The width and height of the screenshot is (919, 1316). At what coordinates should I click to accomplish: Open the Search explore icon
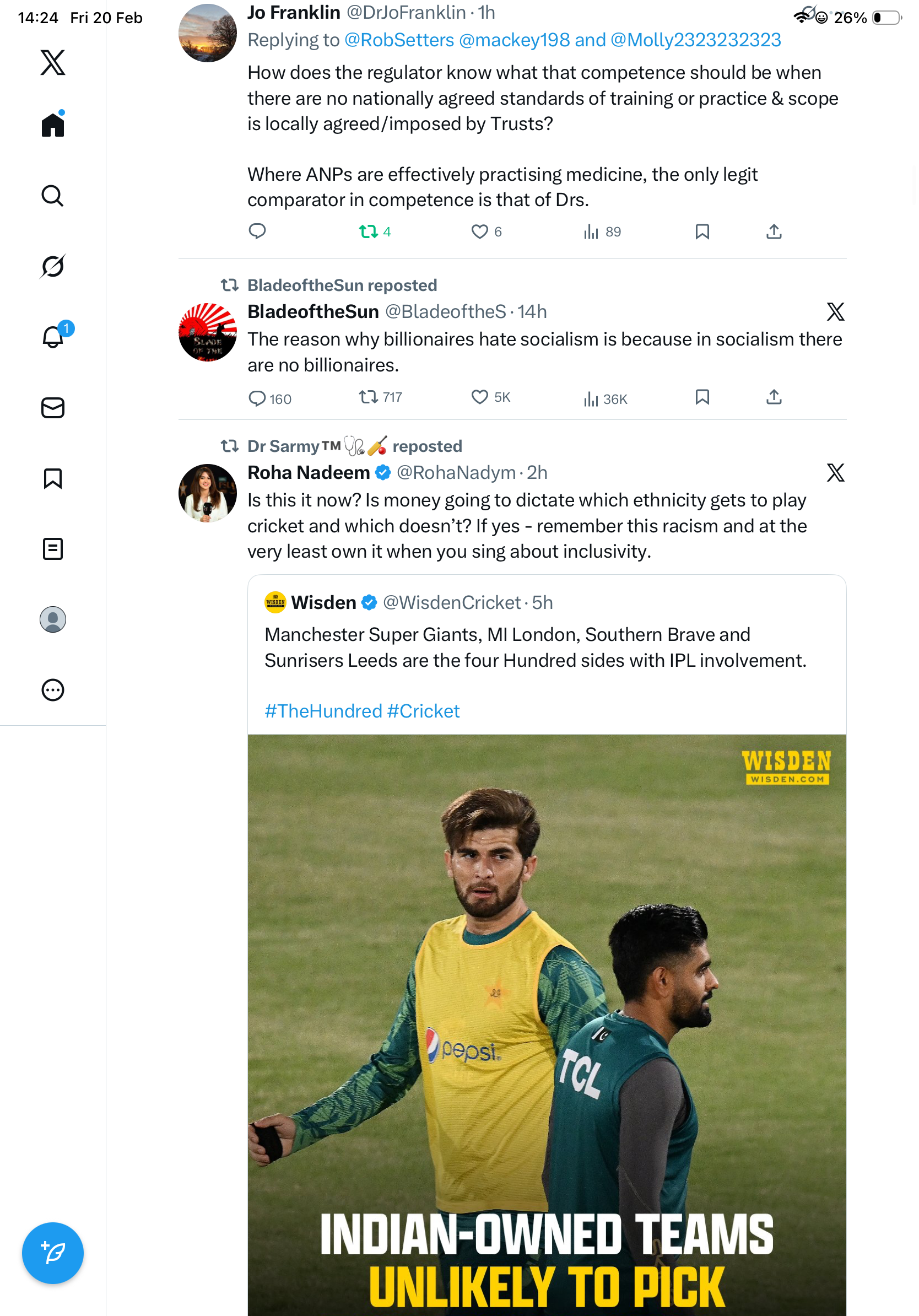point(53,196)
